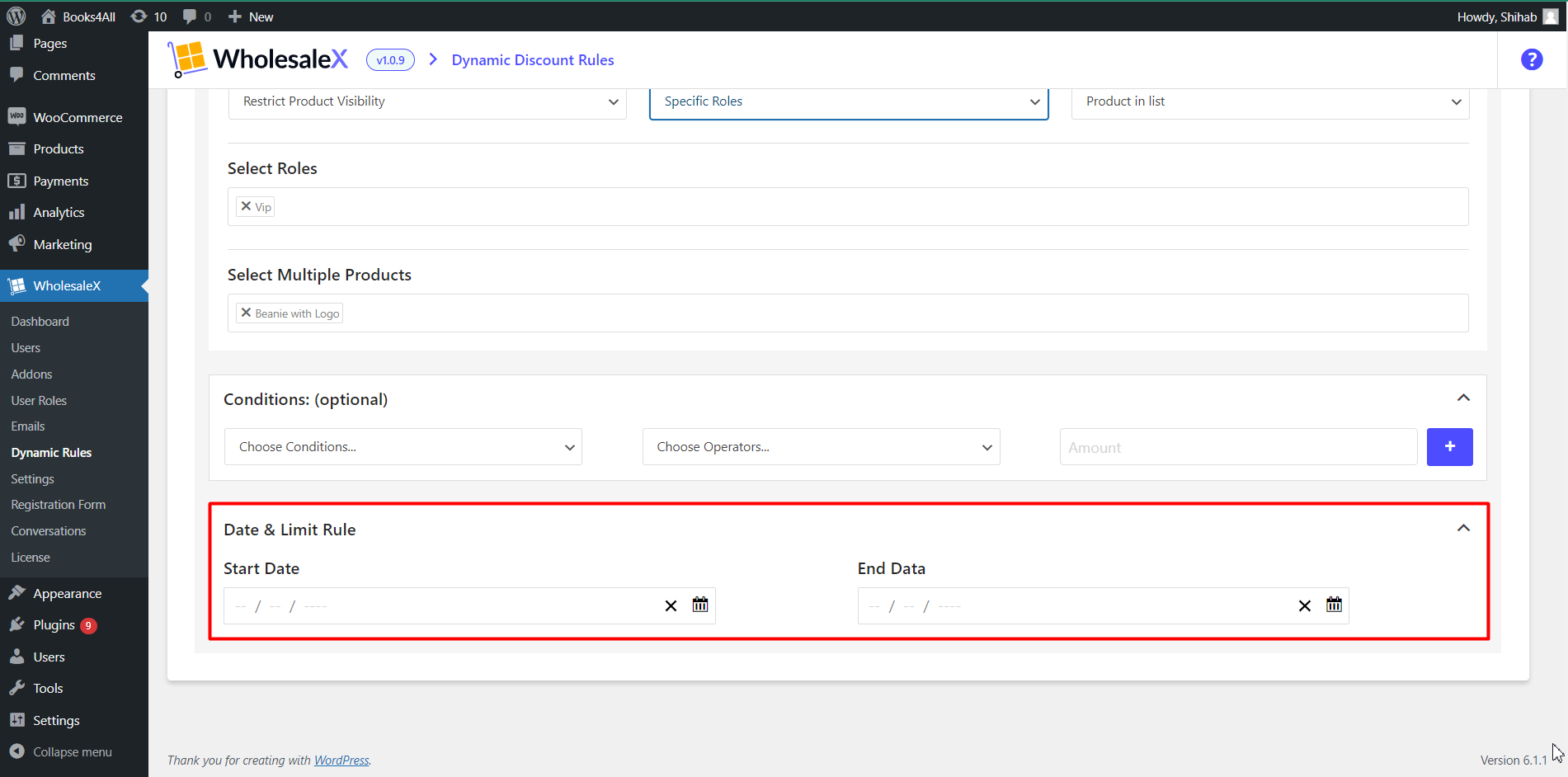Open the Settings sliders icon in sidebar
The width and height of the screenshot is (1568, 777).
click(16, 720)
